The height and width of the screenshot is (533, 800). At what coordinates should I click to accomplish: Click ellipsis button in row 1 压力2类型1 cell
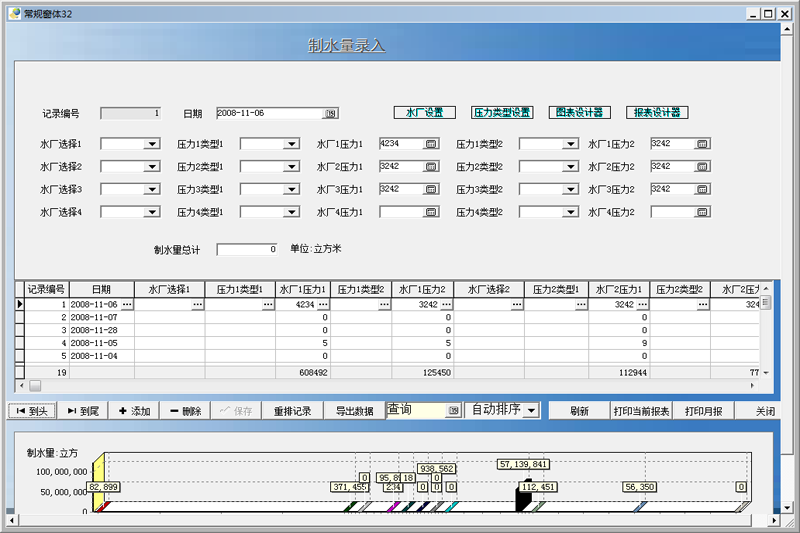(581, 304)
